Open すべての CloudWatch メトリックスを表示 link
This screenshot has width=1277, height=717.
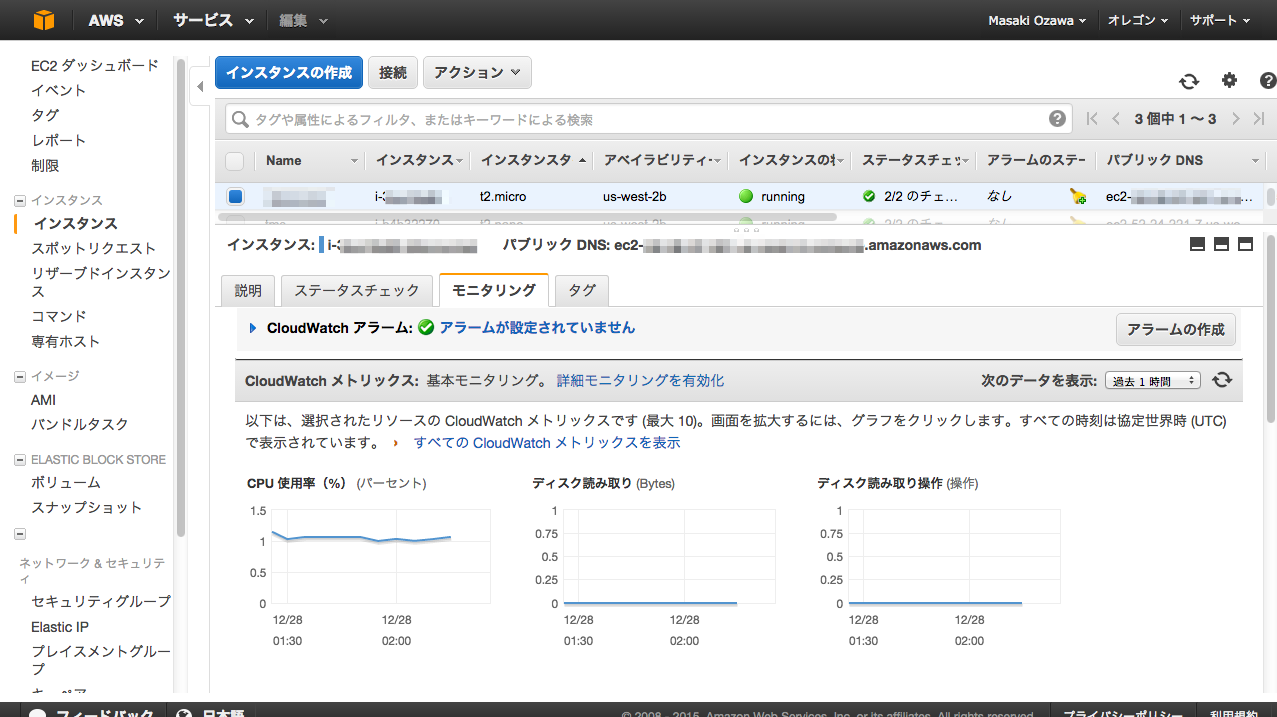pyautogui.click(x=547, y=442)
